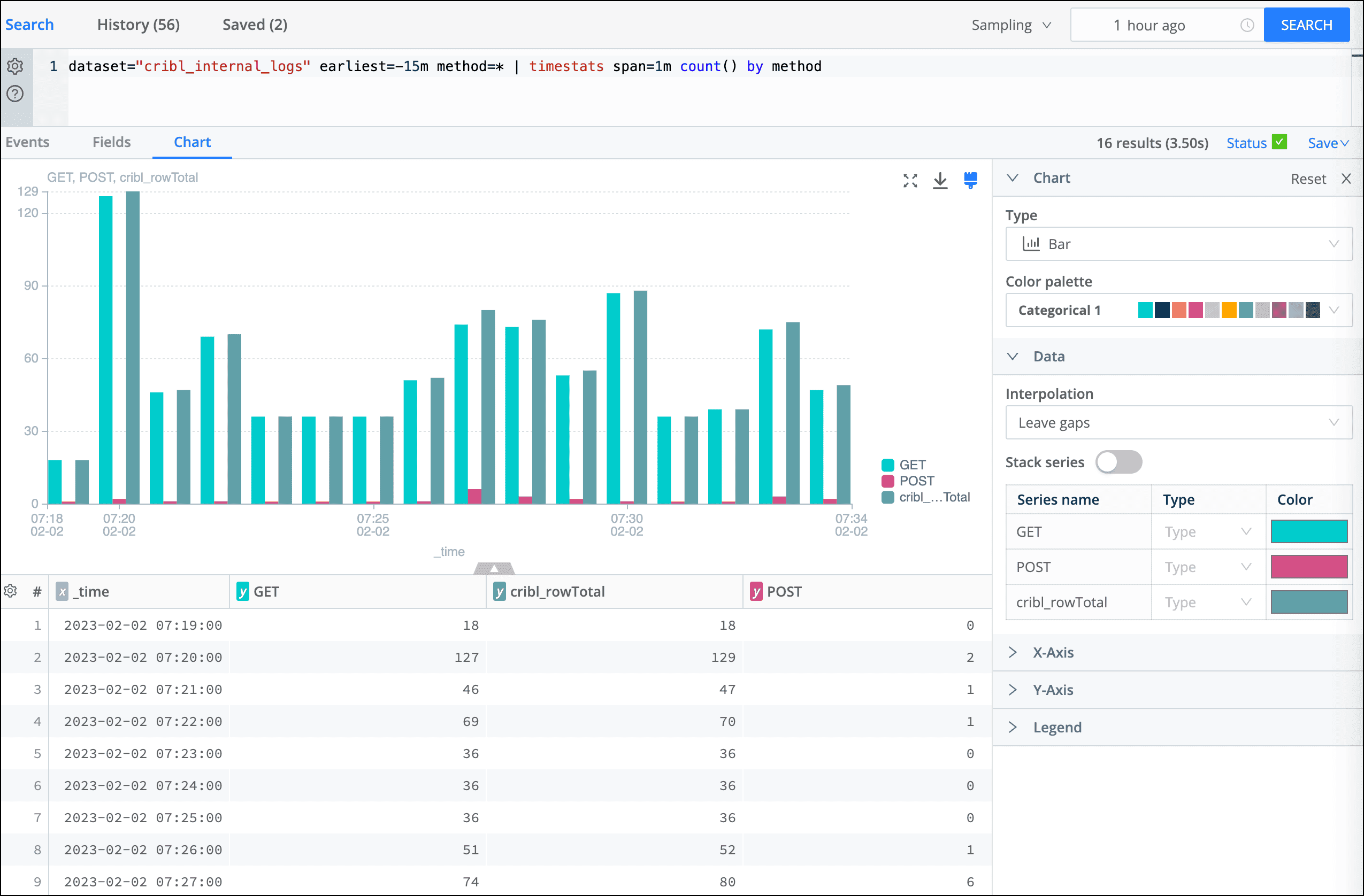Open the query settings gear icon
The image size is (1364, 896).
tap(15, 66)
